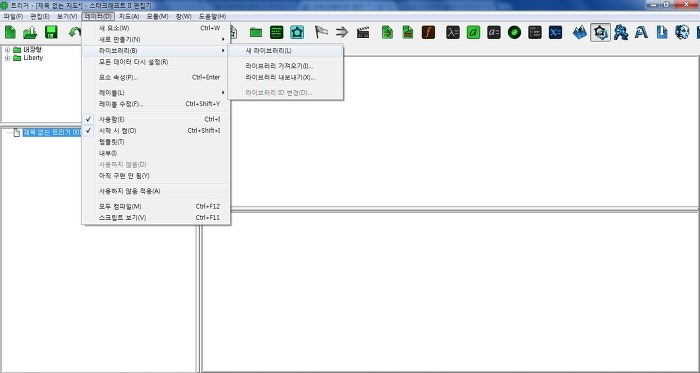Click the Open file folder toolbar icon
This screenshot has height=373, width=700.
30,32
